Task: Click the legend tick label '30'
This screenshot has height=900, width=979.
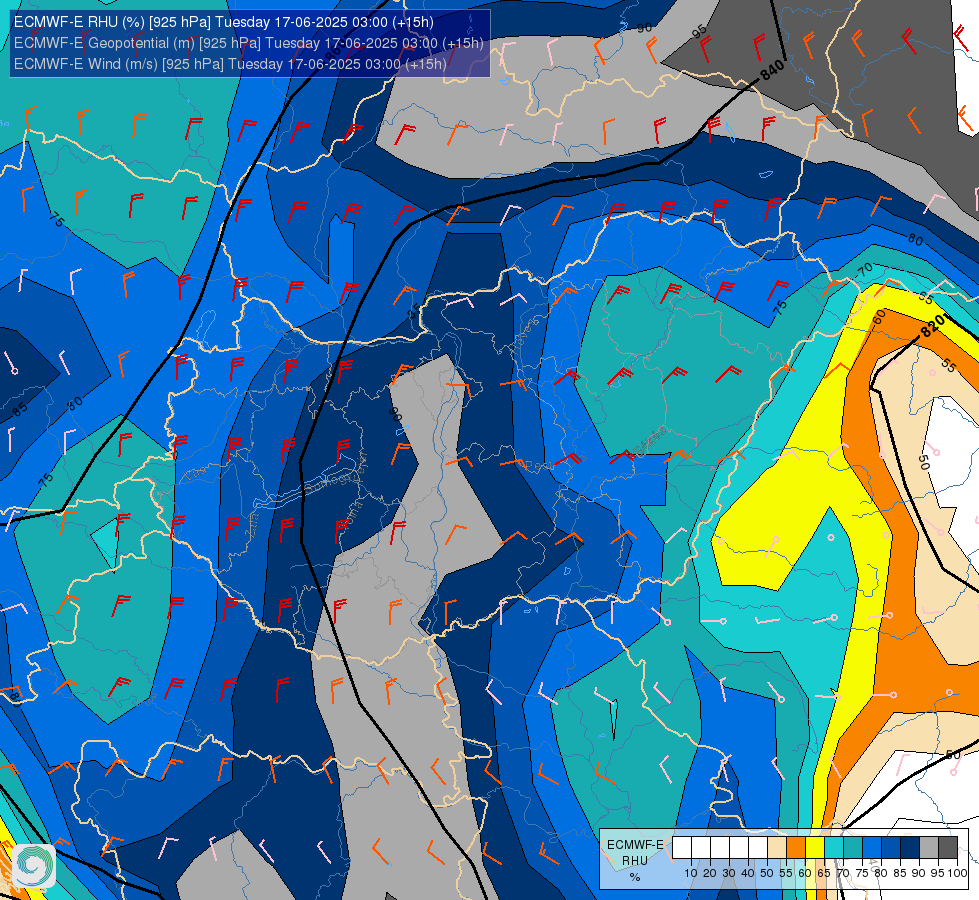Action: pyautogui.click(x=729, y=873)
